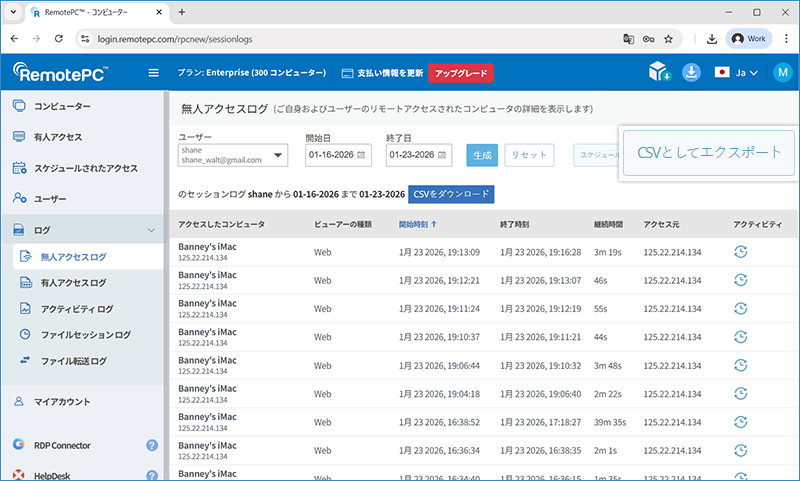Bookmark this page with star icon
Screen dimensions: 800x481
[668, 39]
